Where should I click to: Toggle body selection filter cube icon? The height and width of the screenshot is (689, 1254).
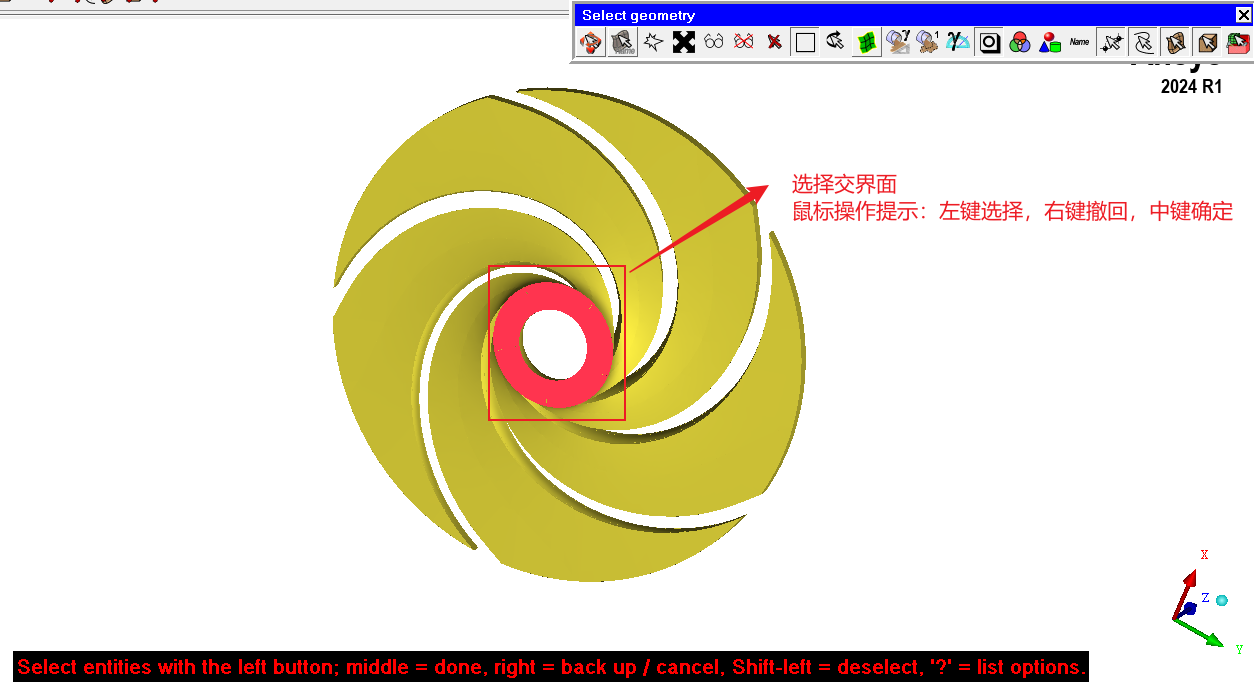click(x=1207, y=42)
